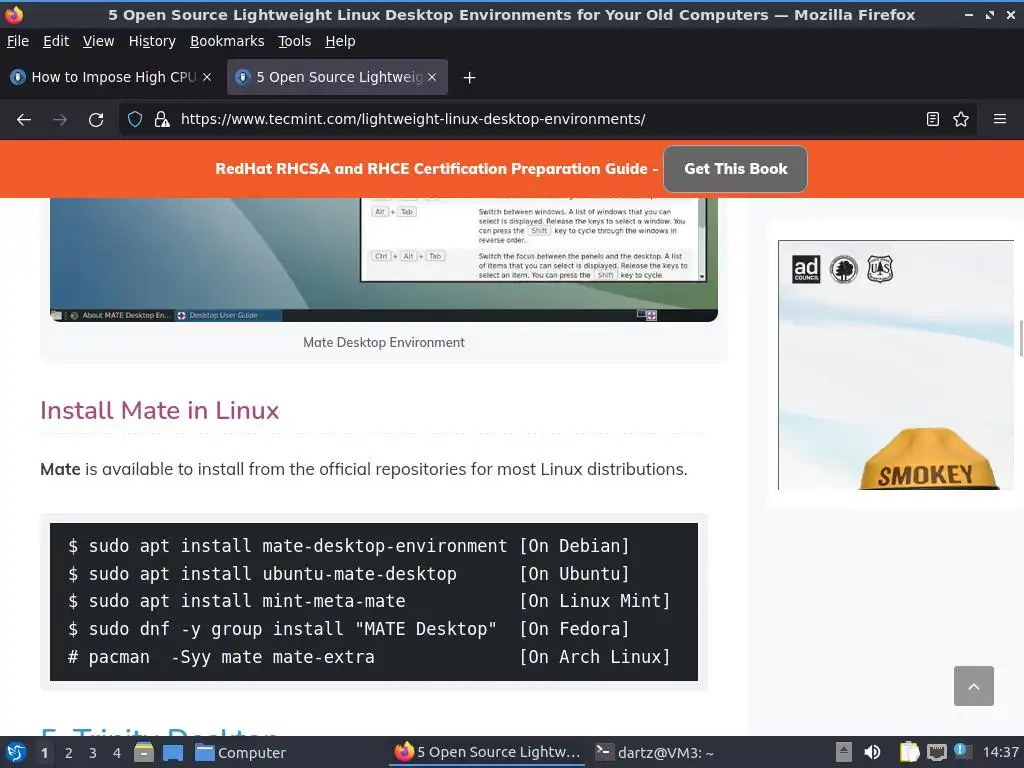Click the Smokey ad banner
This screenshot has width=1024, height=768.
[x=895, y=365]
